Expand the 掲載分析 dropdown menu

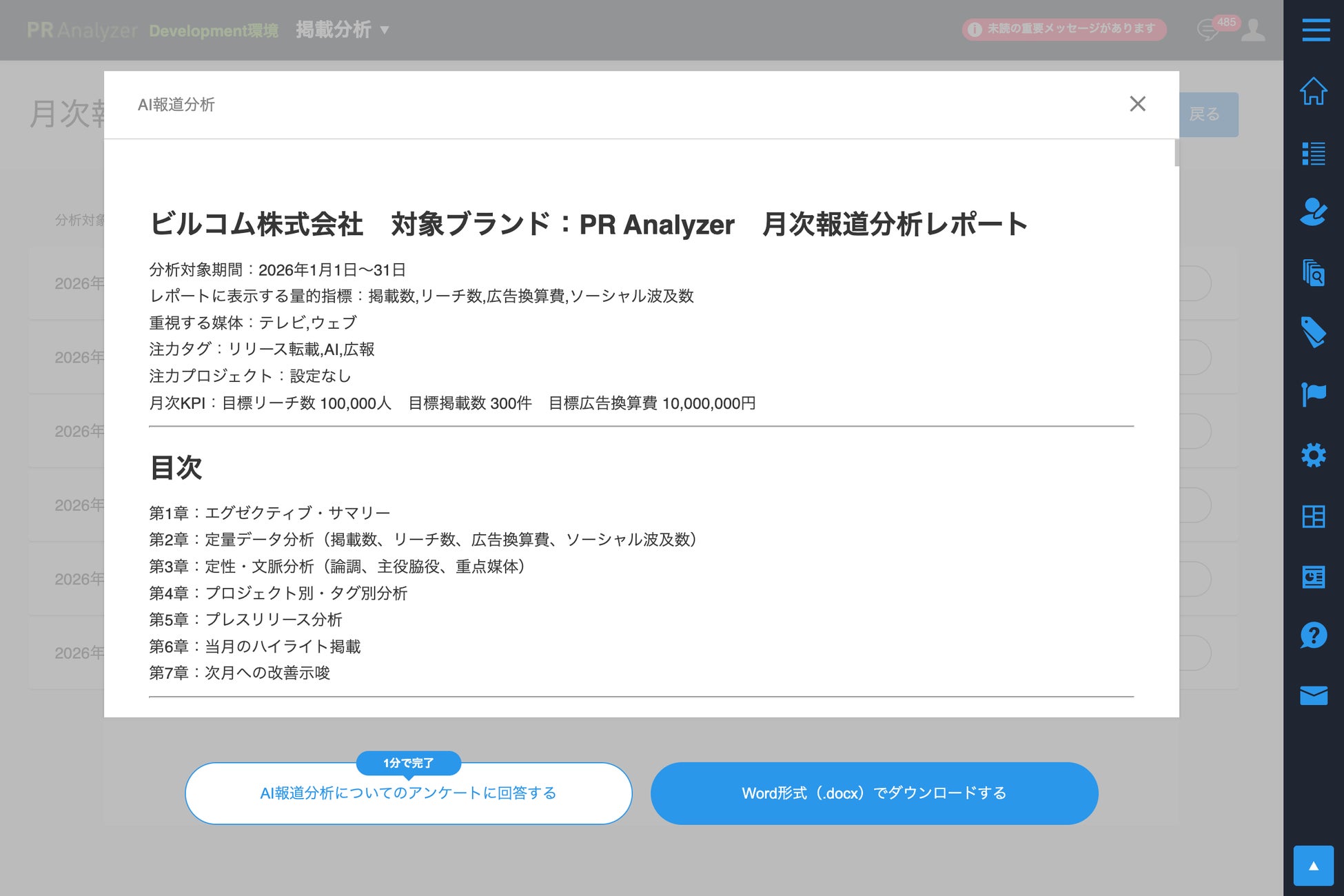pyautogui.click(x=343, y=30)
